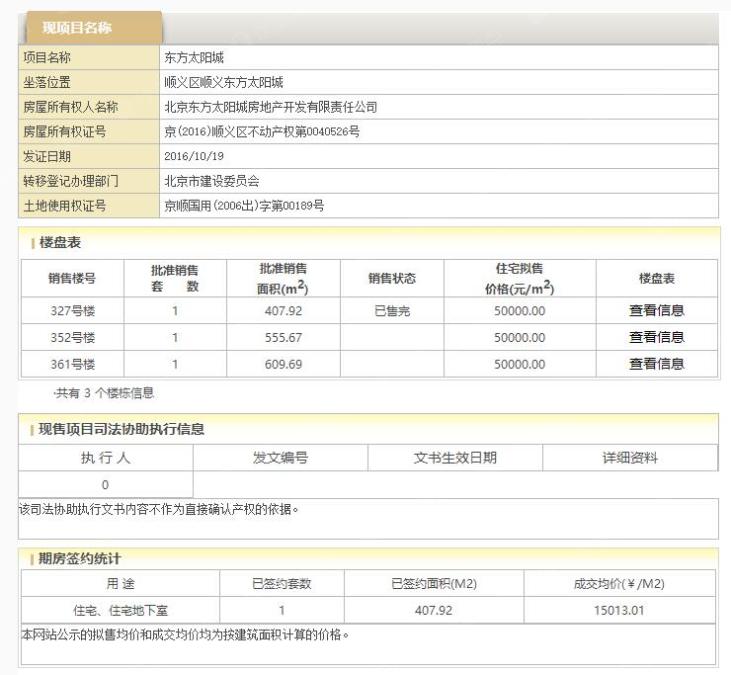
Task: Click the 期房签约统计 section title
Action: (x=79, y=558)
